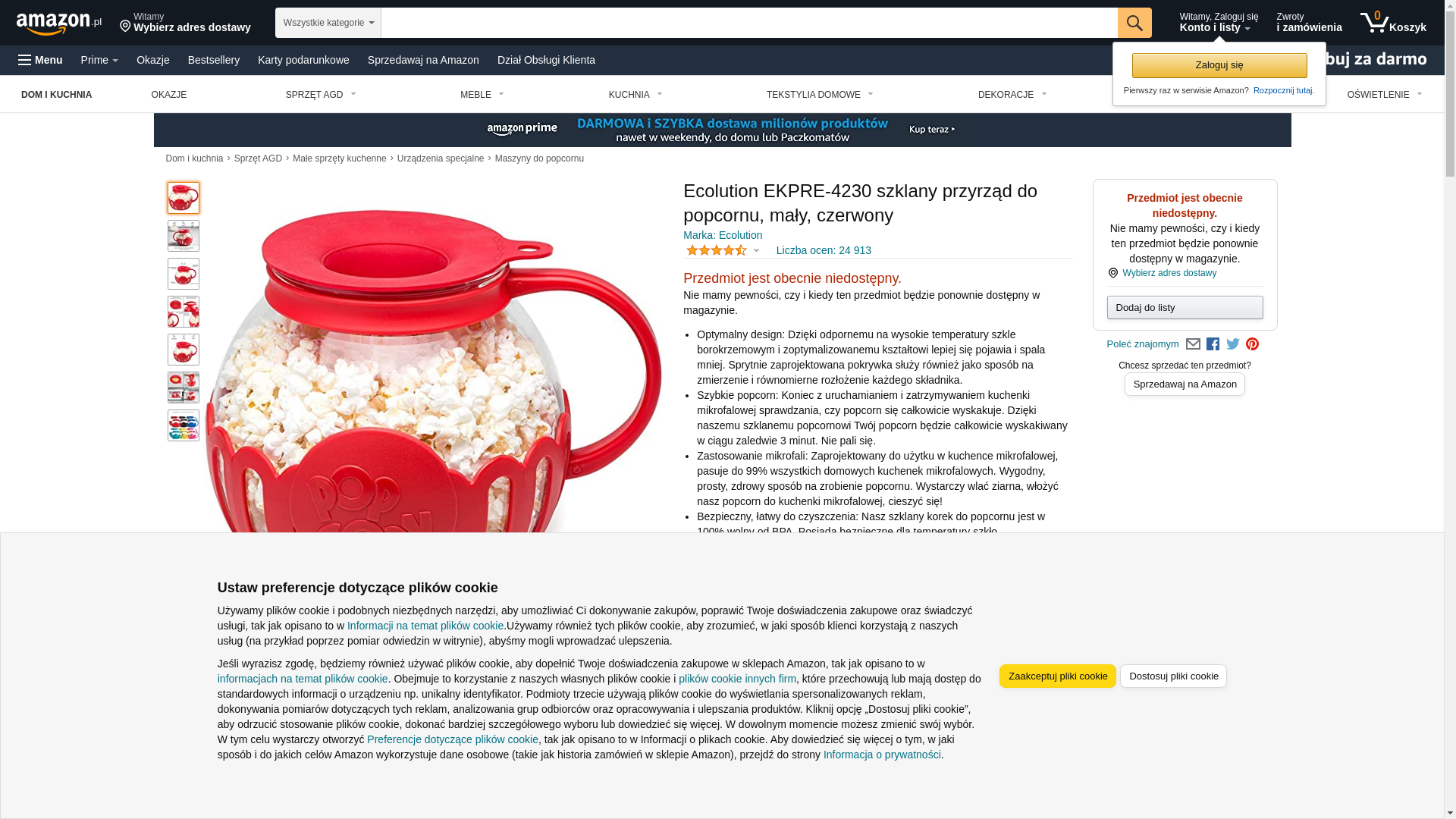Expand the Prime navigation dropdown
Image resolution: width=1456 pixels, height=819 pixels.
[x=99, y=60]
